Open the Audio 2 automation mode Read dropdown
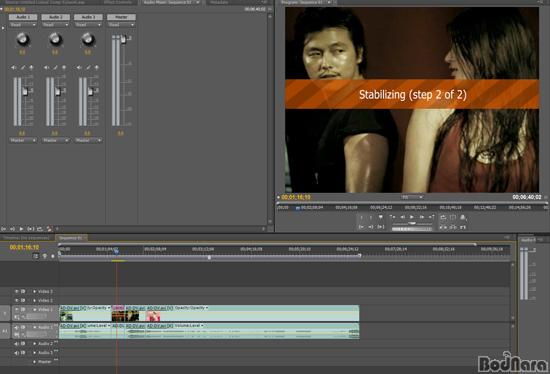Screen dimensions: 550x374 tap(55, 25)
